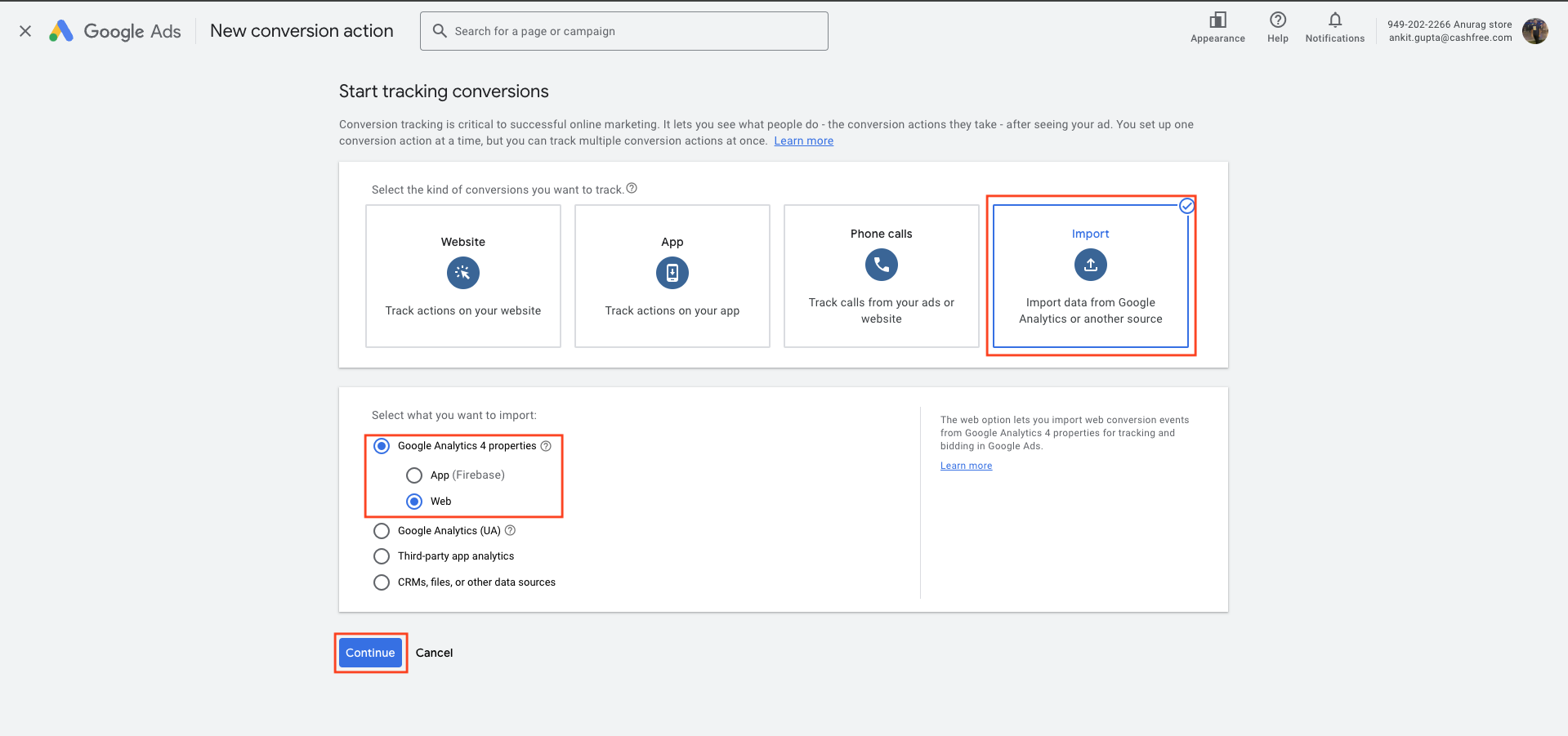Click the checkmark badge on Import card

(1187, 206)
